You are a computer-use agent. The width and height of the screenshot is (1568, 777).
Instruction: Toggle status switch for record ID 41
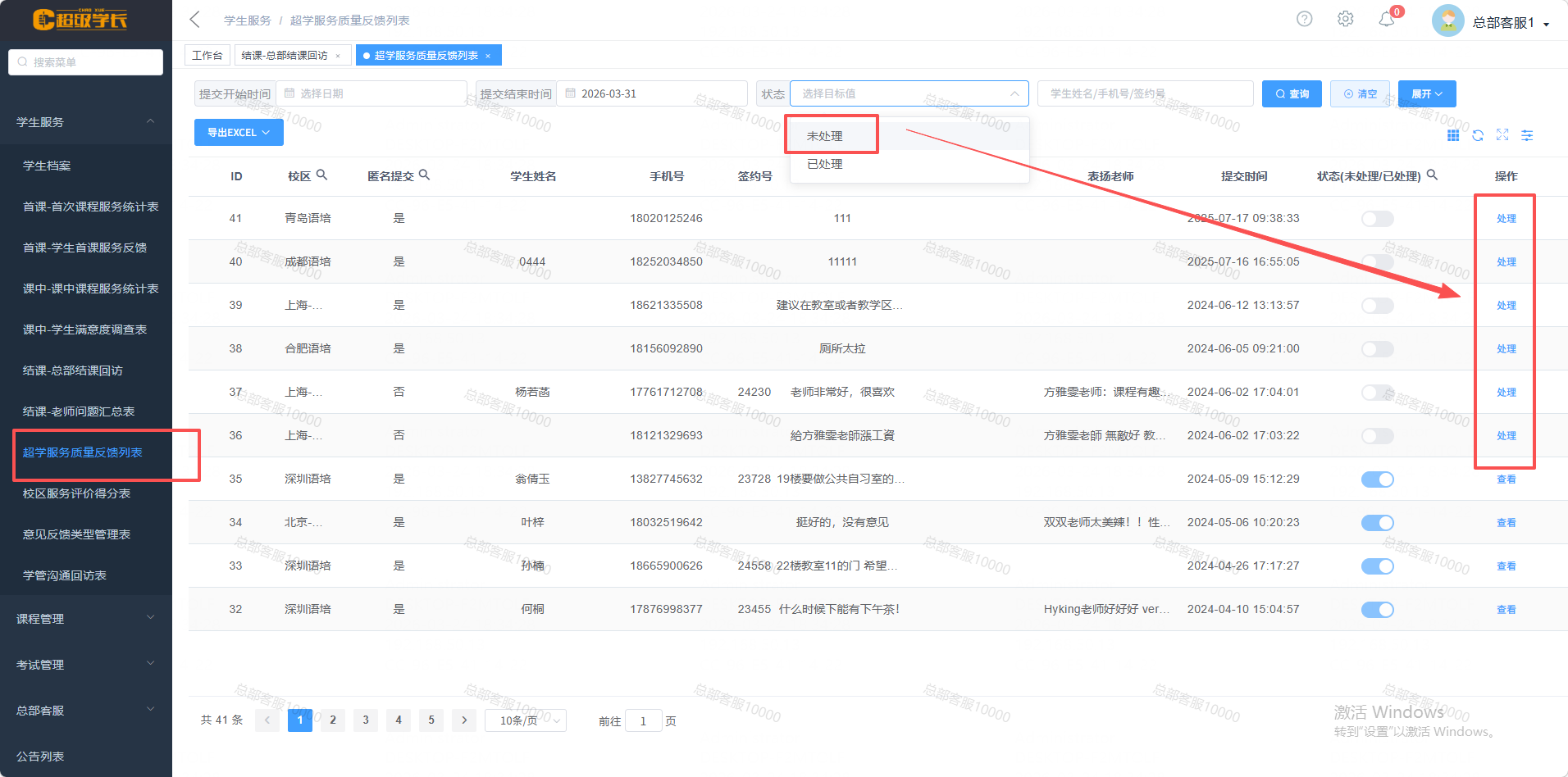coord(1377,219)
